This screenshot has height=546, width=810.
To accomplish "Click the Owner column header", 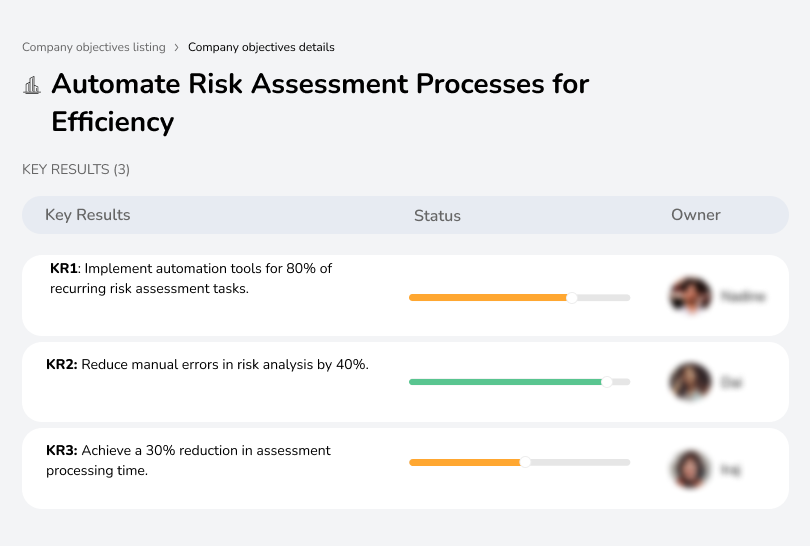I will tap(695, 215).
